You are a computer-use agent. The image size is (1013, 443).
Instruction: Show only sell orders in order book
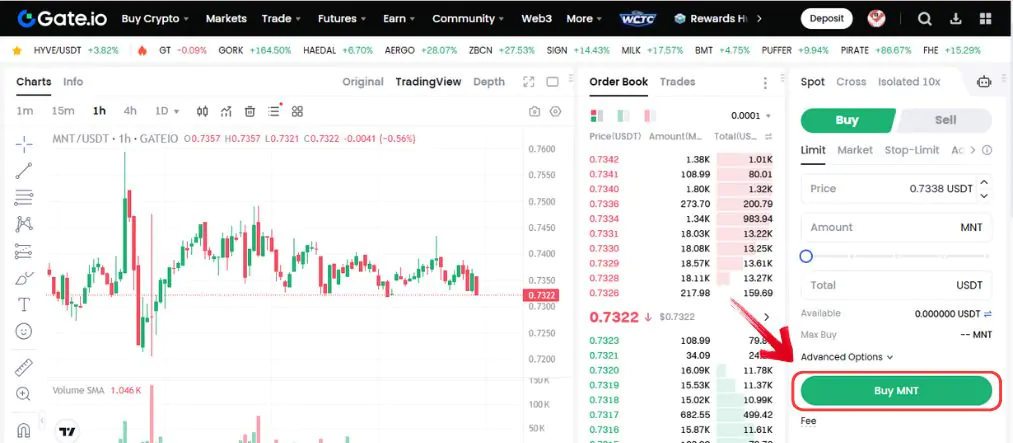pyautogui.click(x=649, y=116)
